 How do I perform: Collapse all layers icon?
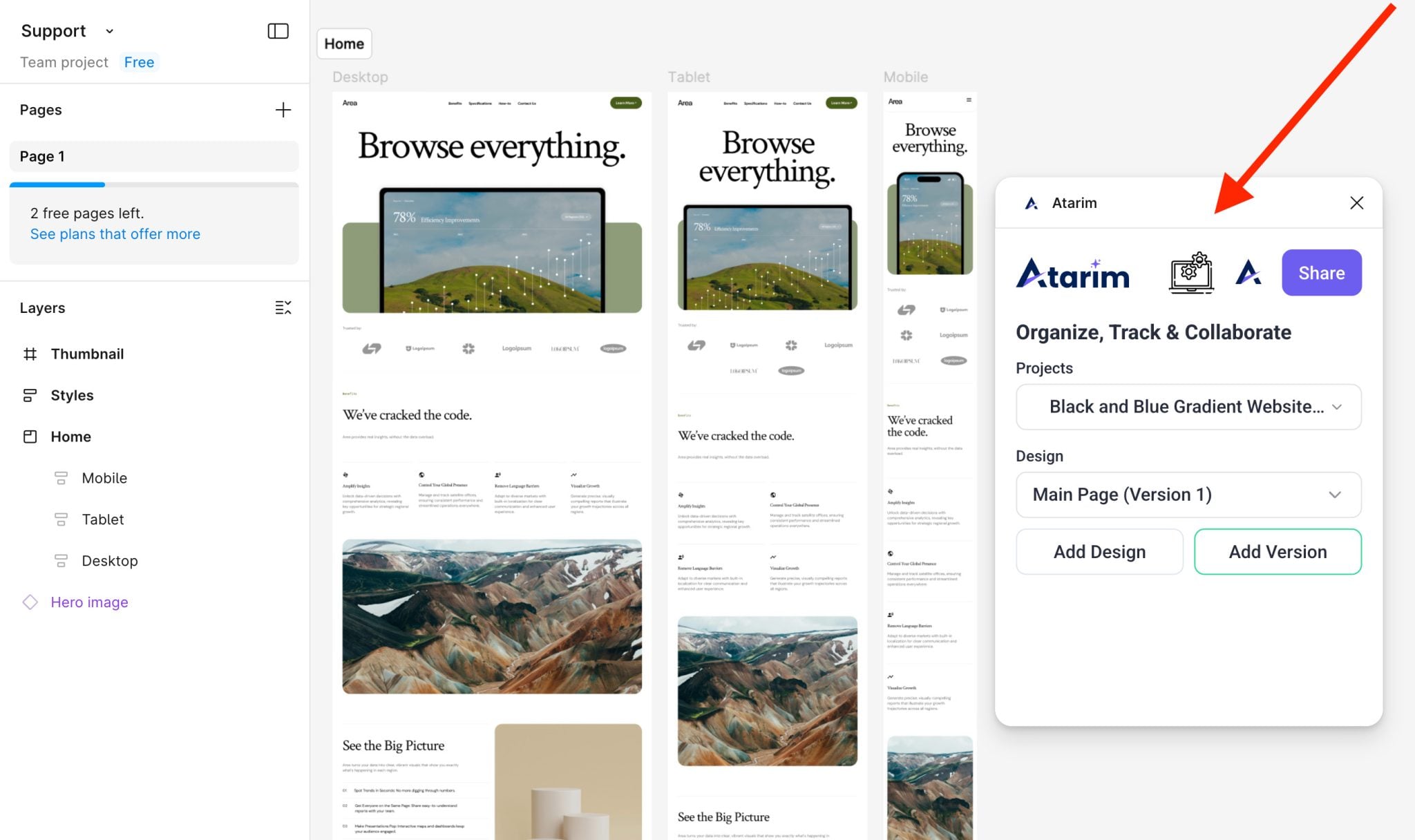click(x=283, y=308)
